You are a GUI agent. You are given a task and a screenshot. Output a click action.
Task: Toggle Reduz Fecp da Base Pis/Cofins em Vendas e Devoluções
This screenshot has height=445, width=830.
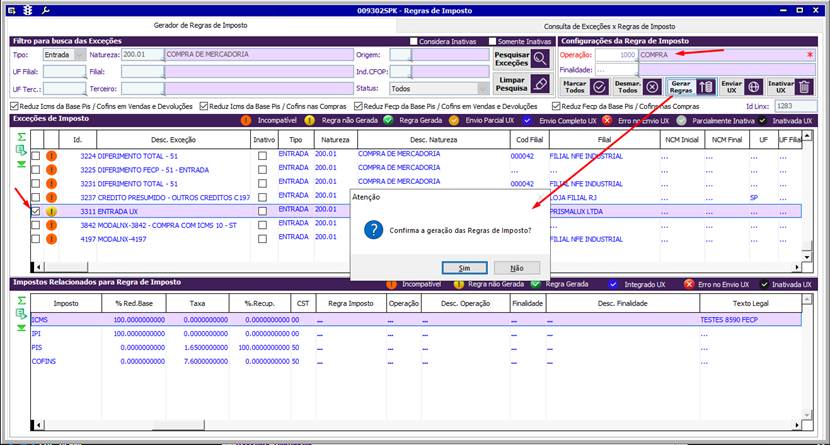[358, 106]
